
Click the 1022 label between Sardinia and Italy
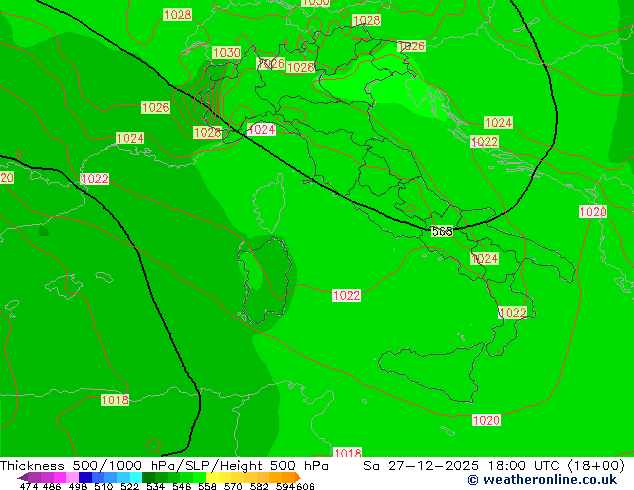tap(347, 296)
